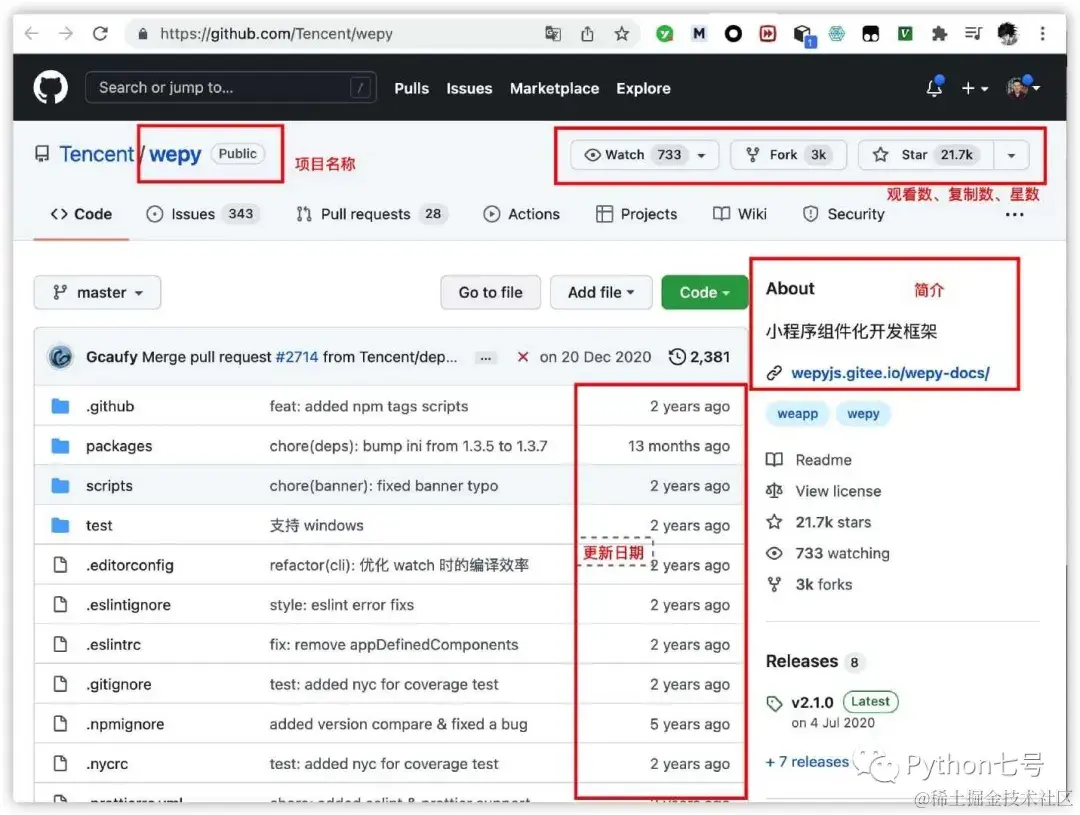
Task: Click the browser address bar URL
Action: [x=276, y=33]
